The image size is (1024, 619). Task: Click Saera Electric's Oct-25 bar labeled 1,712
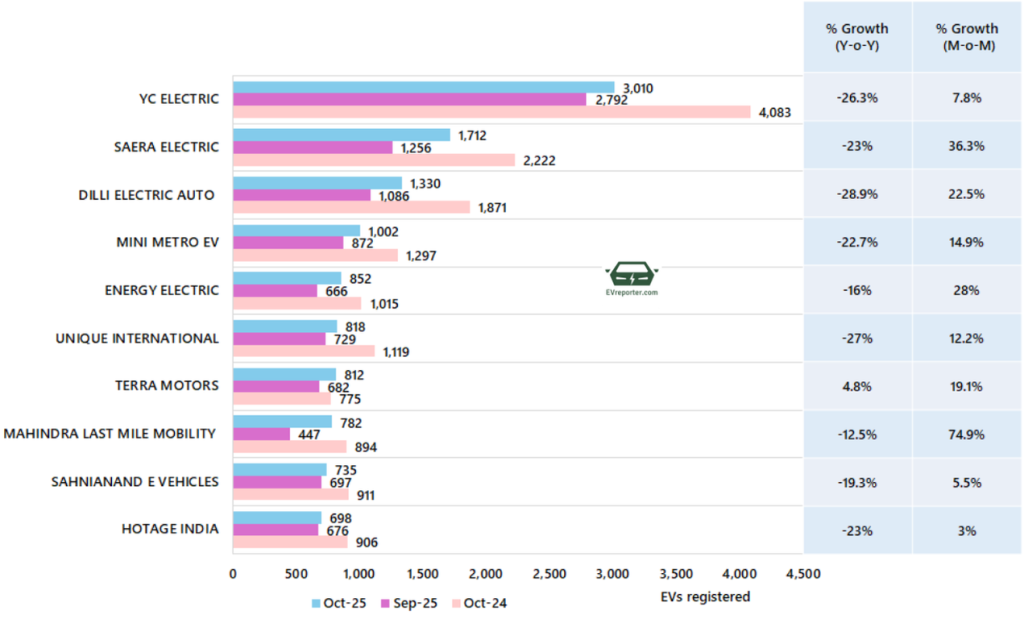click(341, 135)
